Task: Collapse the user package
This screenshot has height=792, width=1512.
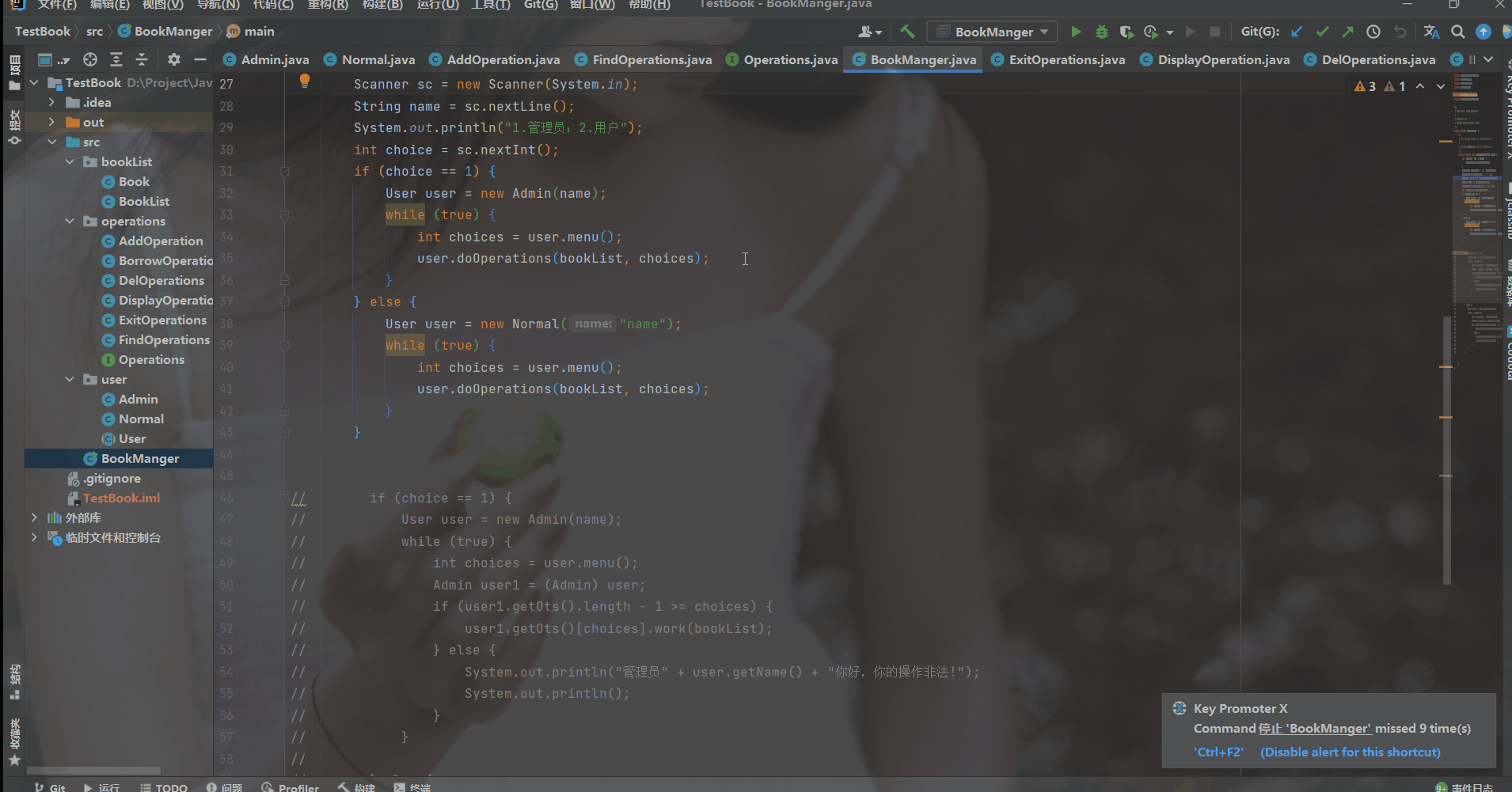Action: click(70, 379)
